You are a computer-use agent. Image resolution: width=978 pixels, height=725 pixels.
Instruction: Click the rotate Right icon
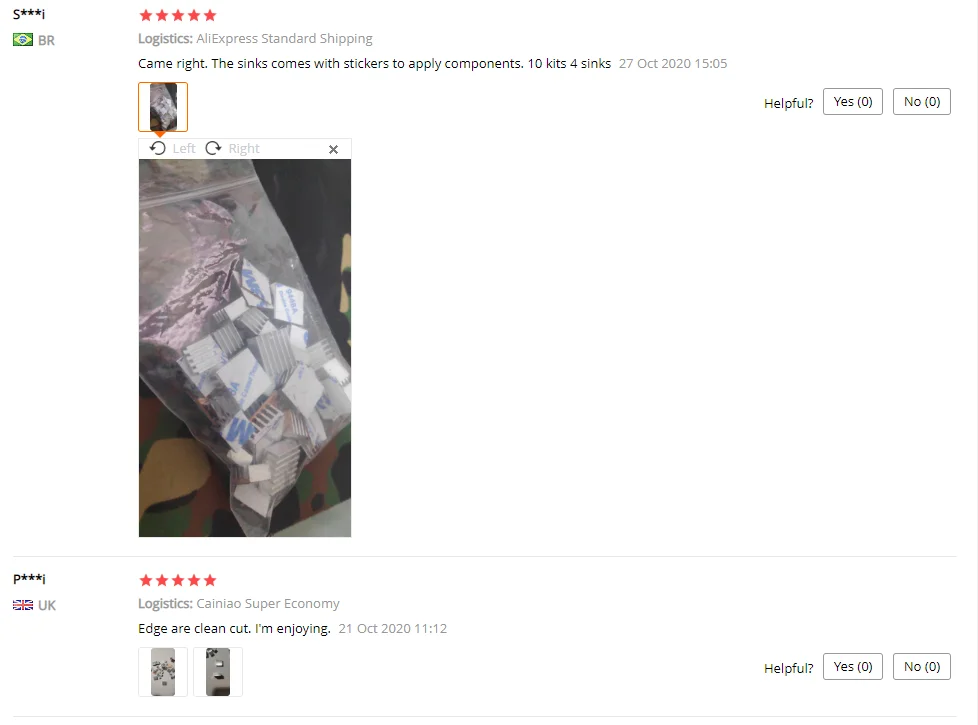213,148
